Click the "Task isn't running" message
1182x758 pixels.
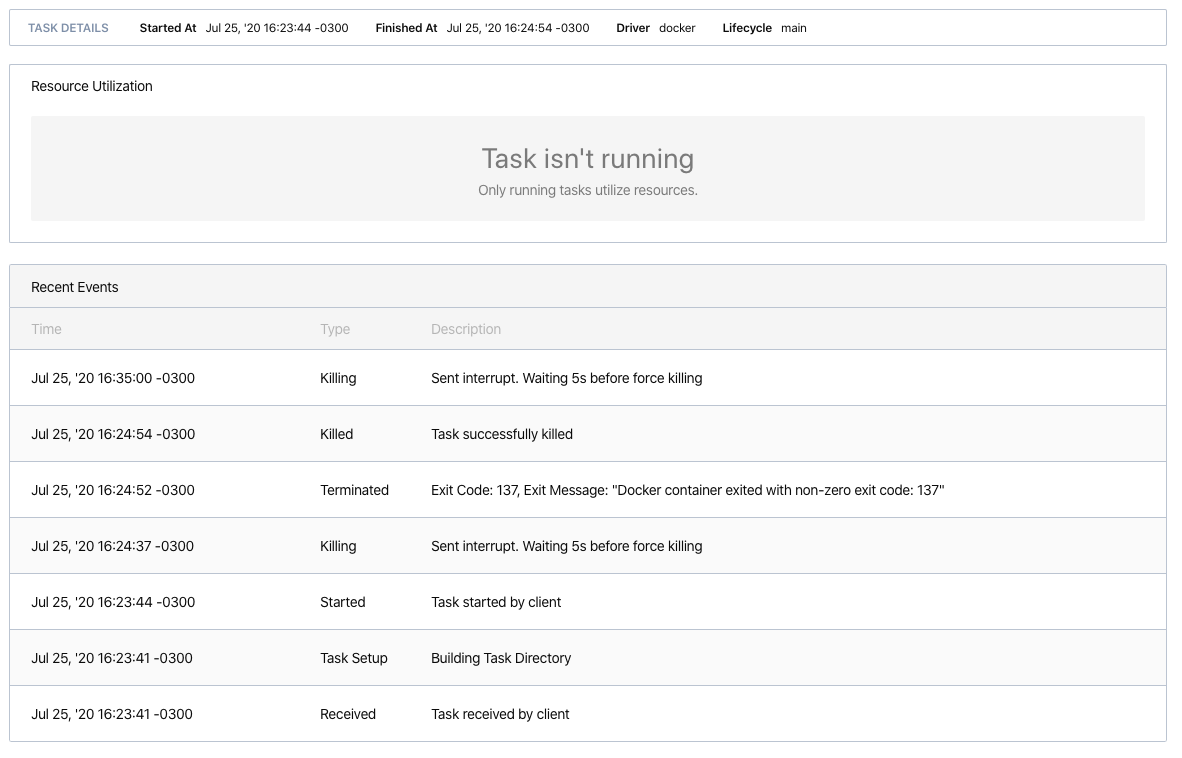pyautogui.click(x=587, y=159)
